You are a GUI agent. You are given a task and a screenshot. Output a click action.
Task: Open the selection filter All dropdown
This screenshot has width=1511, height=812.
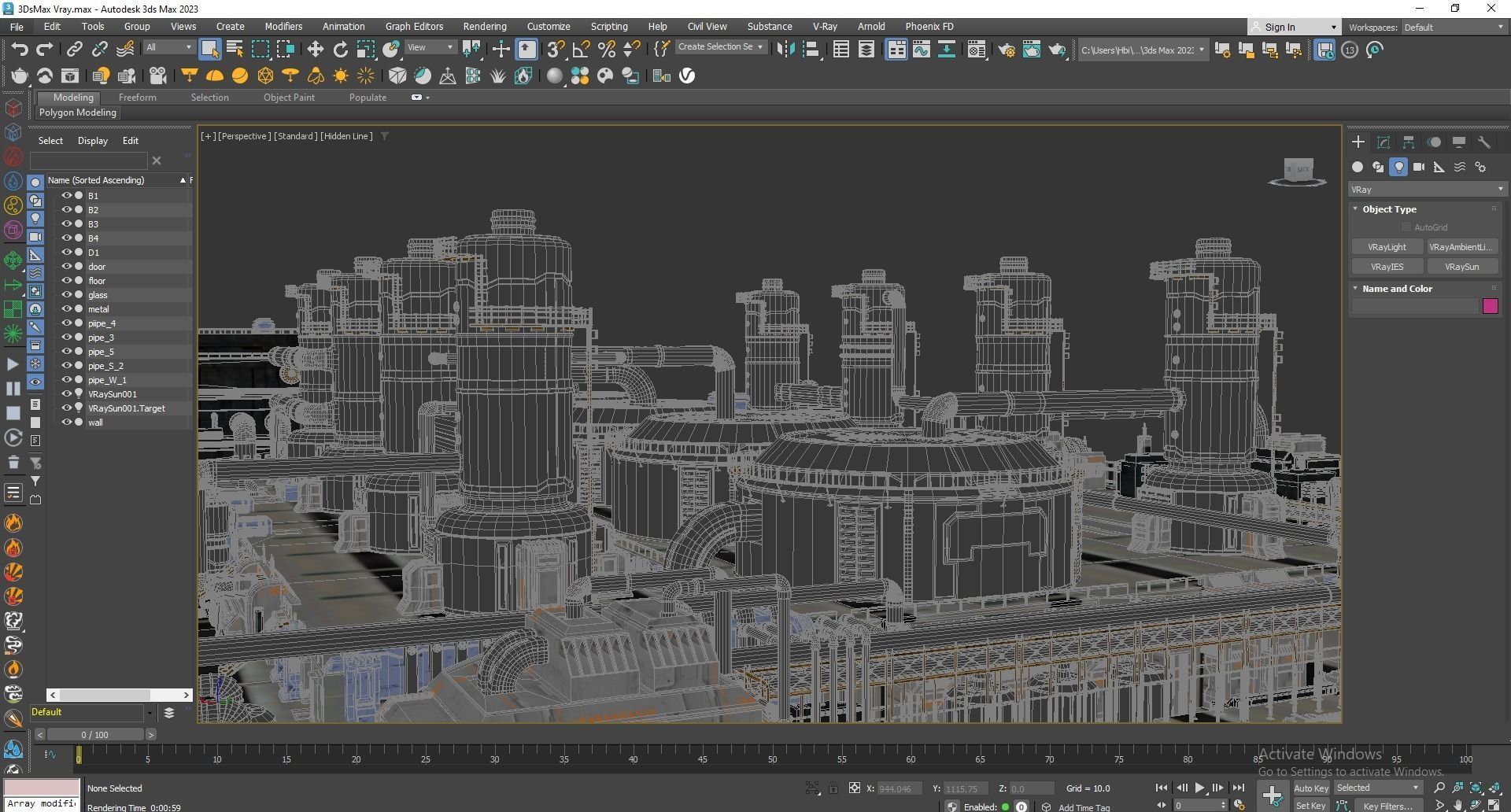[169, 47]
